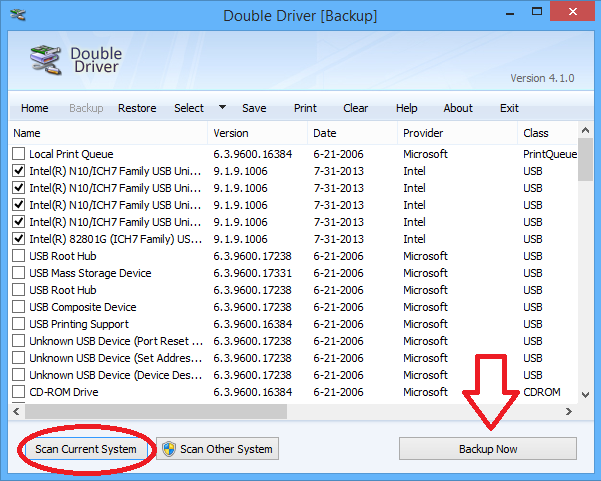Sort by the Date column header
Screen dimensions: 601x481
[x=353, y=133]
